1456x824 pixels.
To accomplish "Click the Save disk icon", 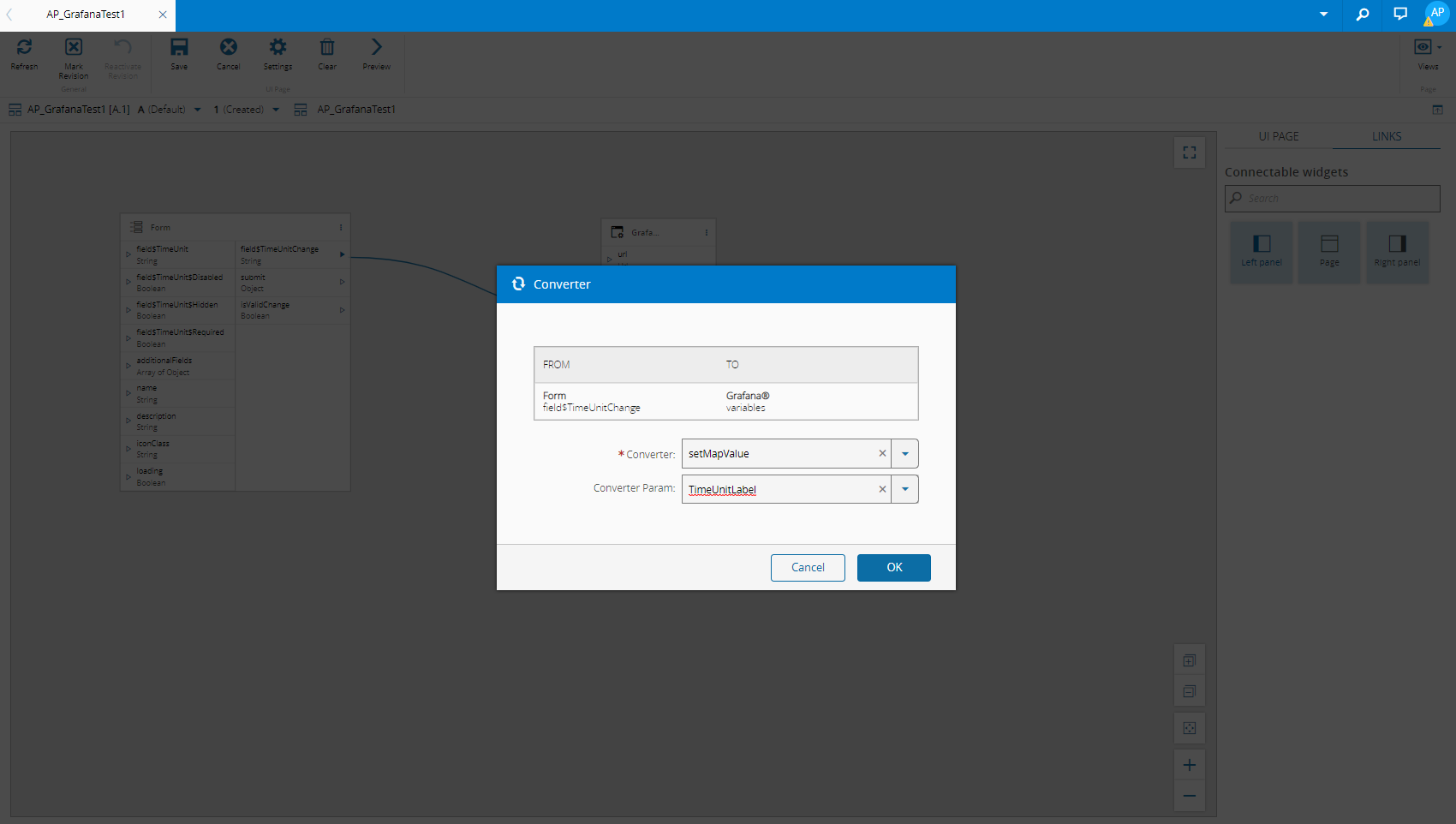I will point(179,48).
